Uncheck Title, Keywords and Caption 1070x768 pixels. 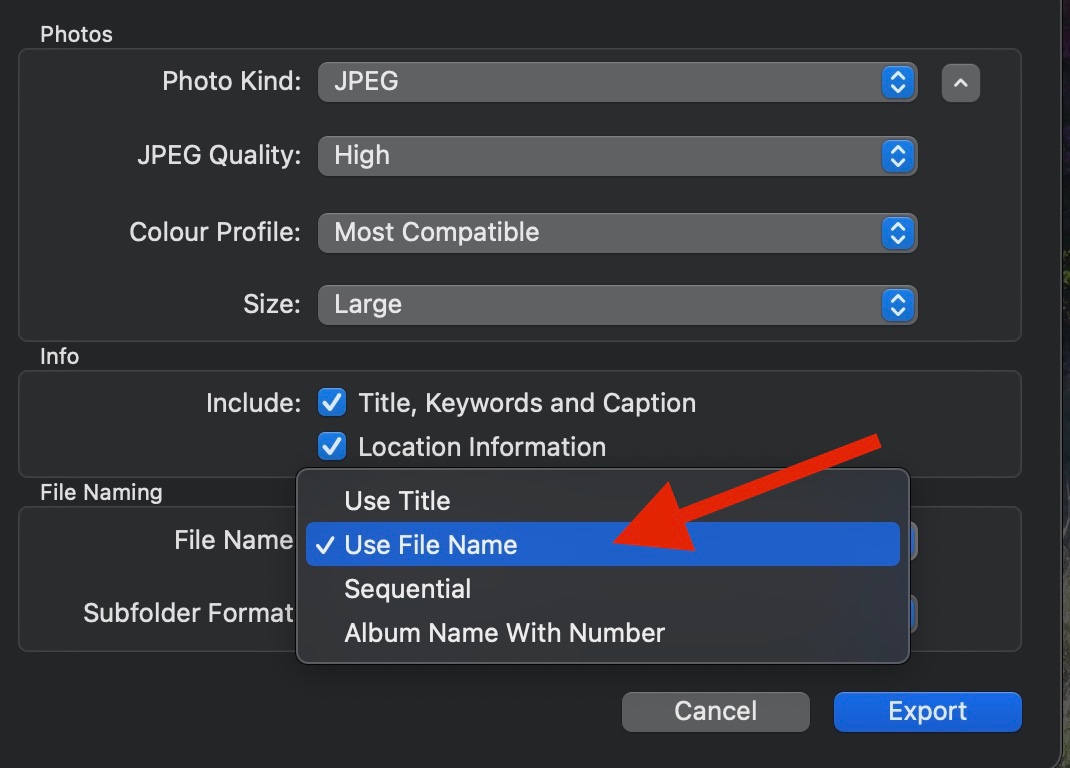pyautogui.click(x=332, y=403)
